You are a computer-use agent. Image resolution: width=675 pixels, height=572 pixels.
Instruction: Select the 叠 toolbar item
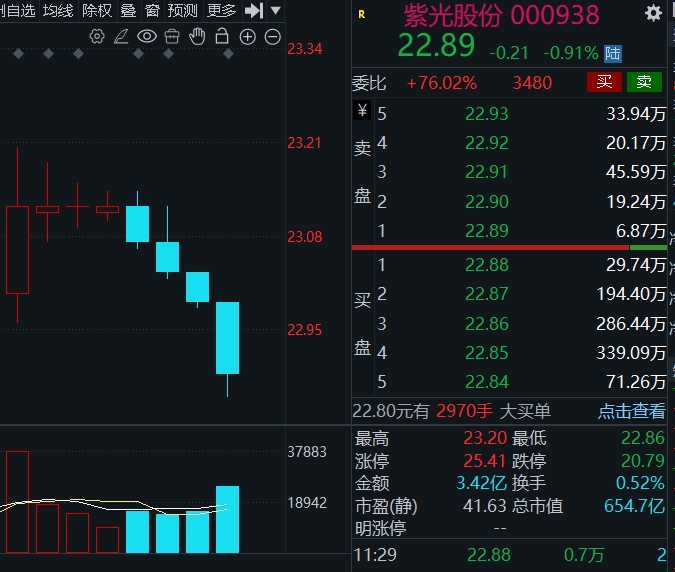pyautogui.click(x=128, y=10)
